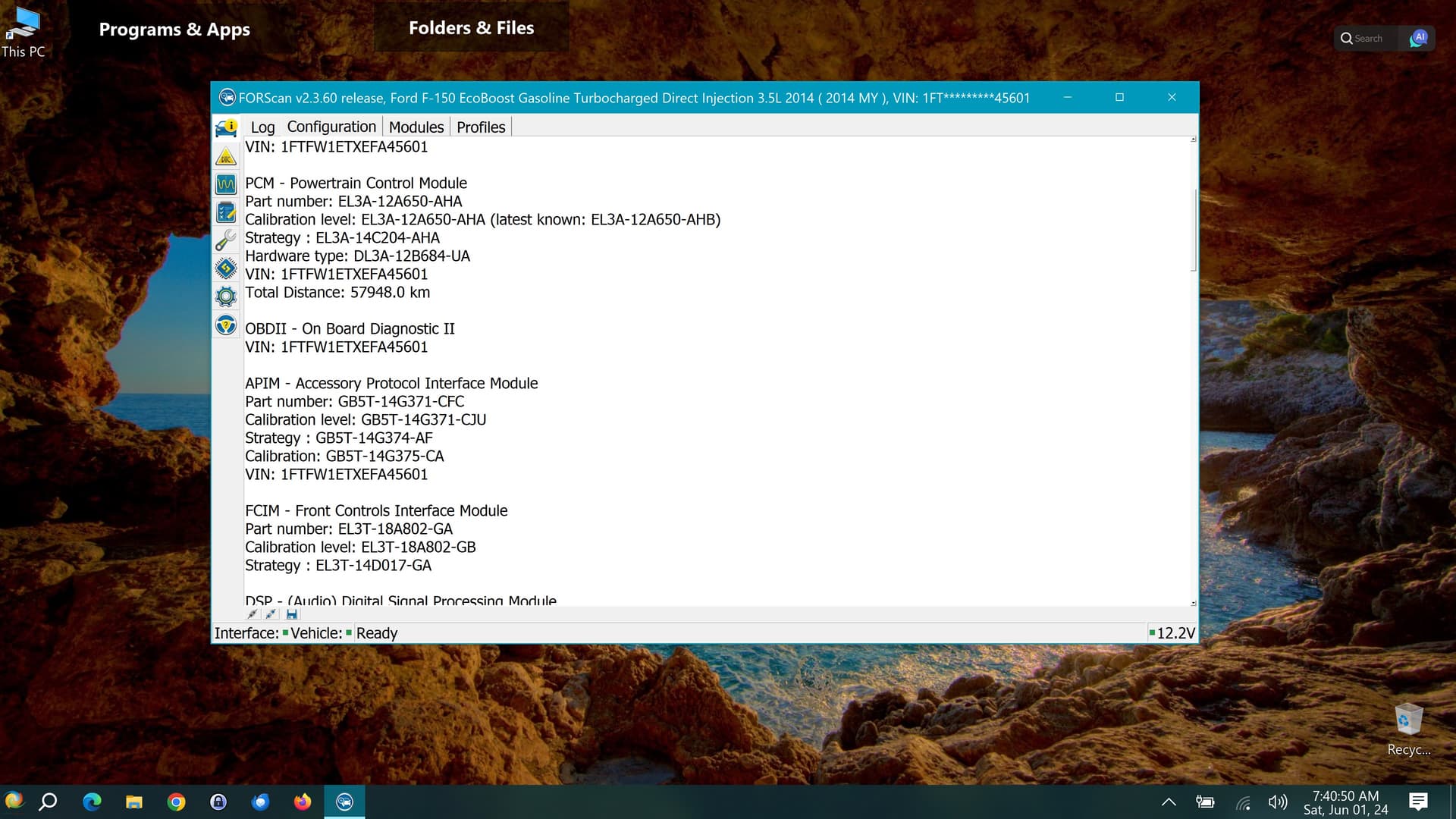Open the gear settings section
The image size is (1456, 819).
(x=226, y=297)
